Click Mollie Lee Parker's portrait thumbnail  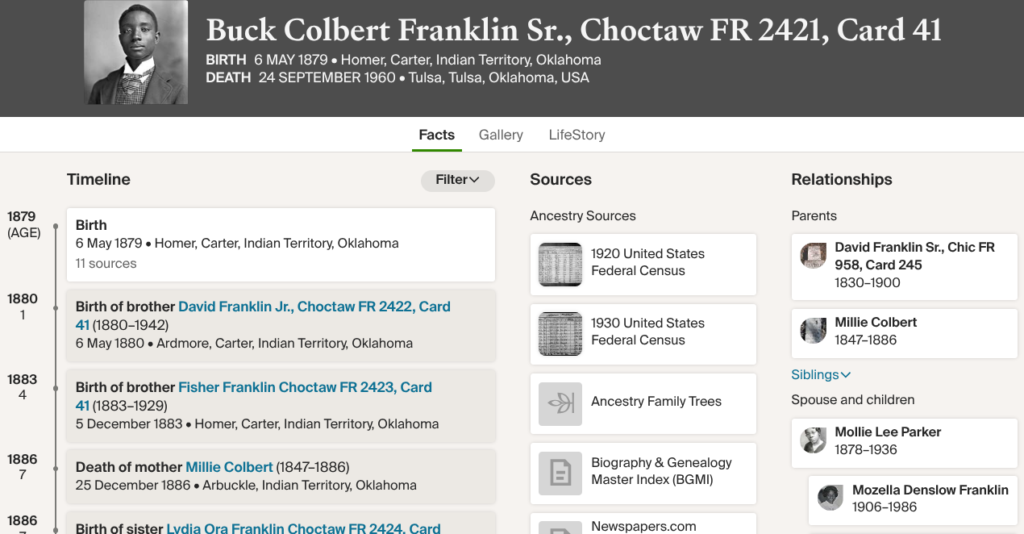pyautogui.click(x=814, y=440)
